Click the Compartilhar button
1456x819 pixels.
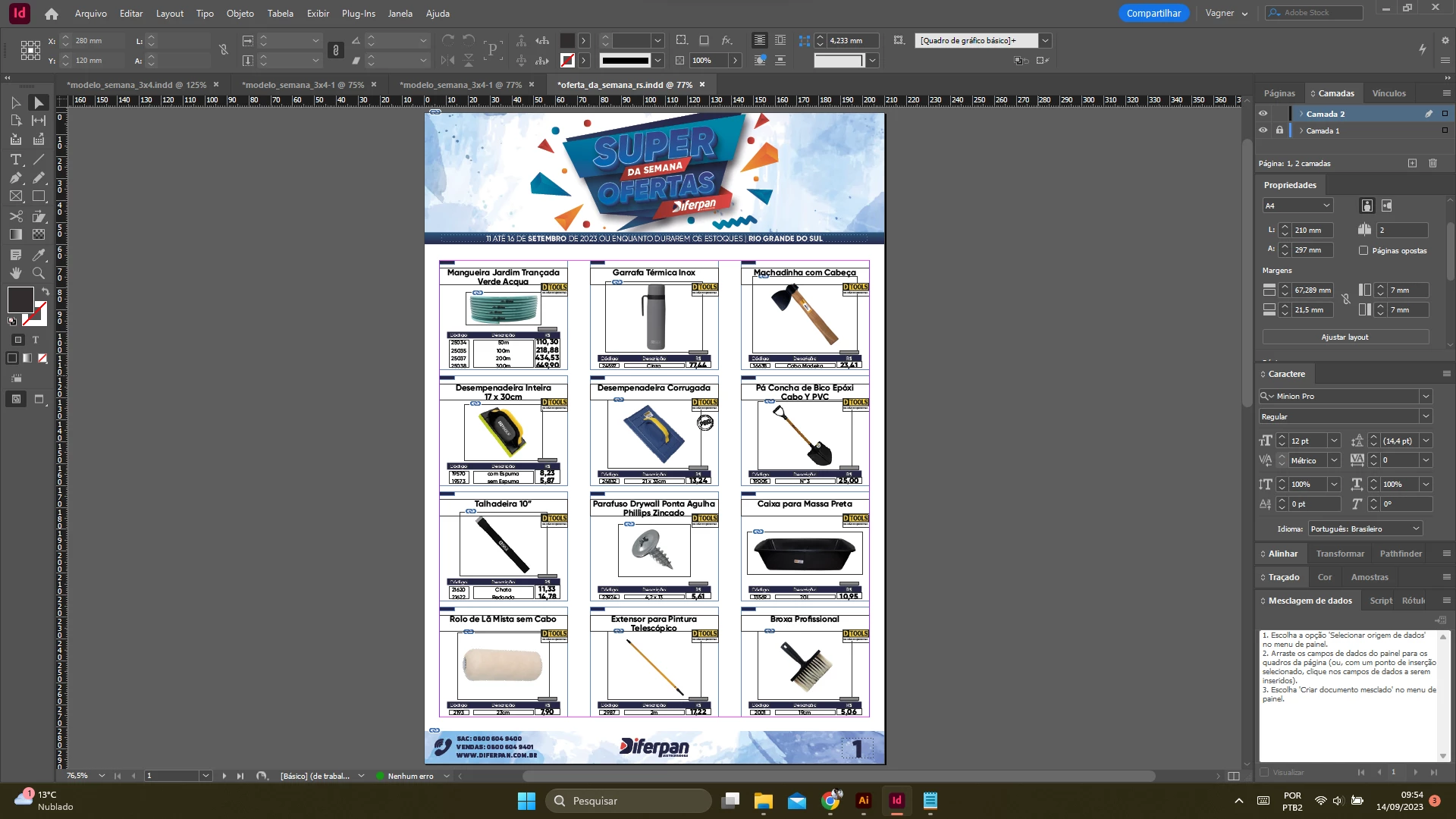pyautogui.click(x=1153, y=13)
